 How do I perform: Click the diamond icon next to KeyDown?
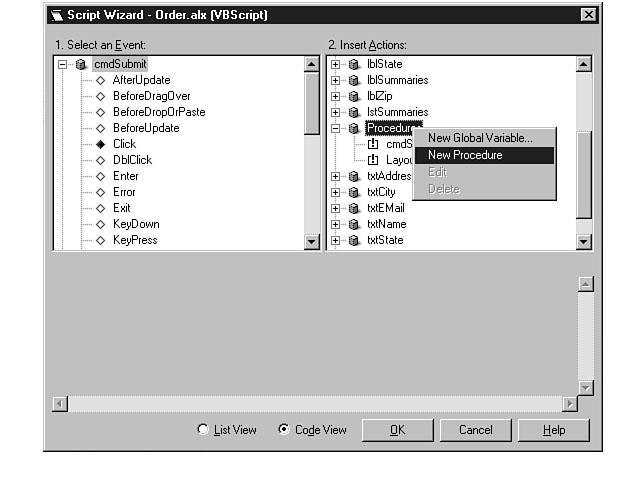click(x=100, y=224)
